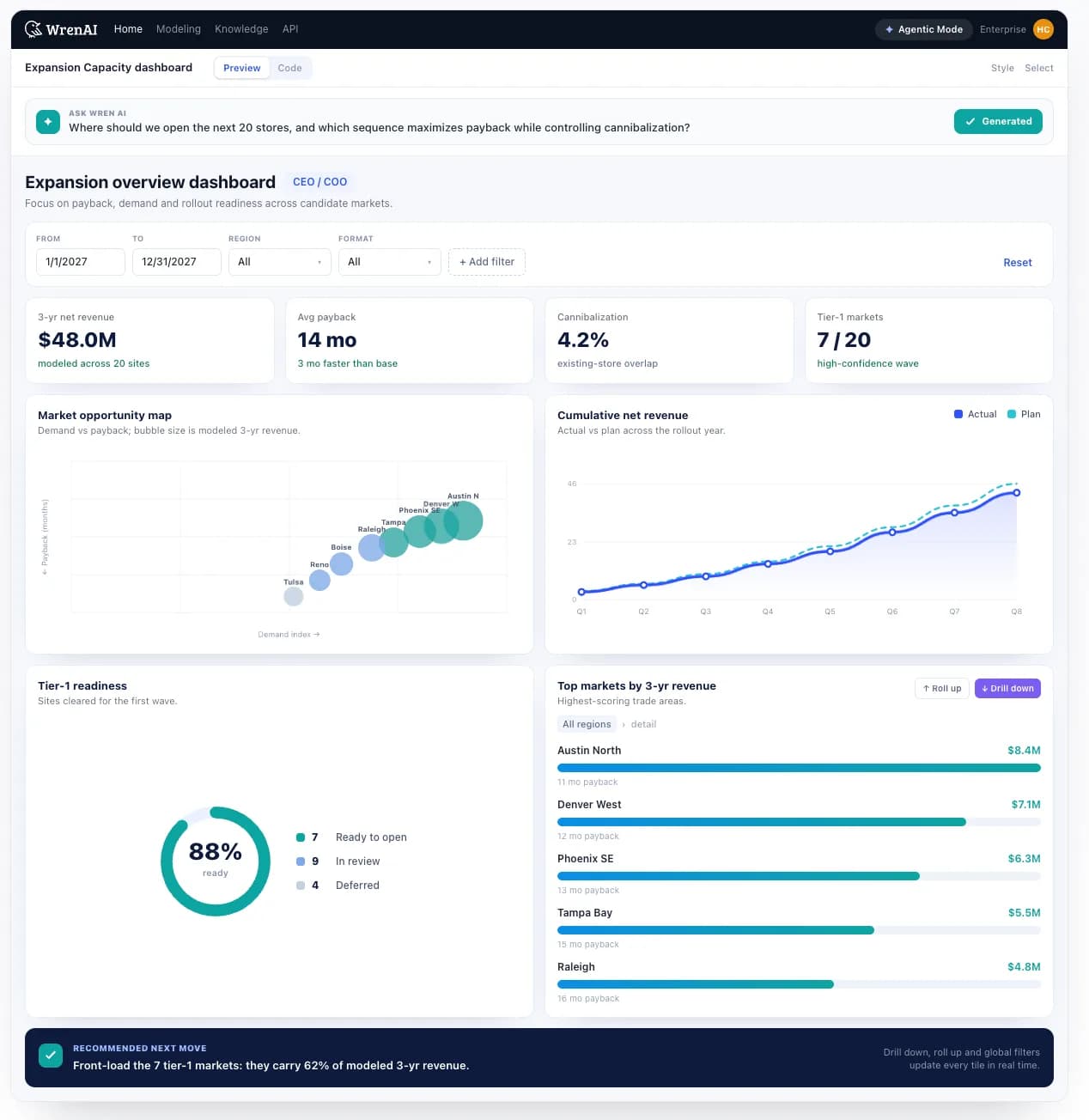
Task: Click the Deferred legend swatch
Action: 301,886
